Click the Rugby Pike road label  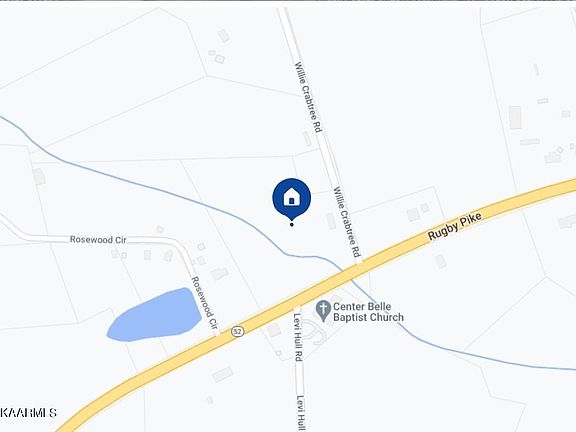[455, 226]
